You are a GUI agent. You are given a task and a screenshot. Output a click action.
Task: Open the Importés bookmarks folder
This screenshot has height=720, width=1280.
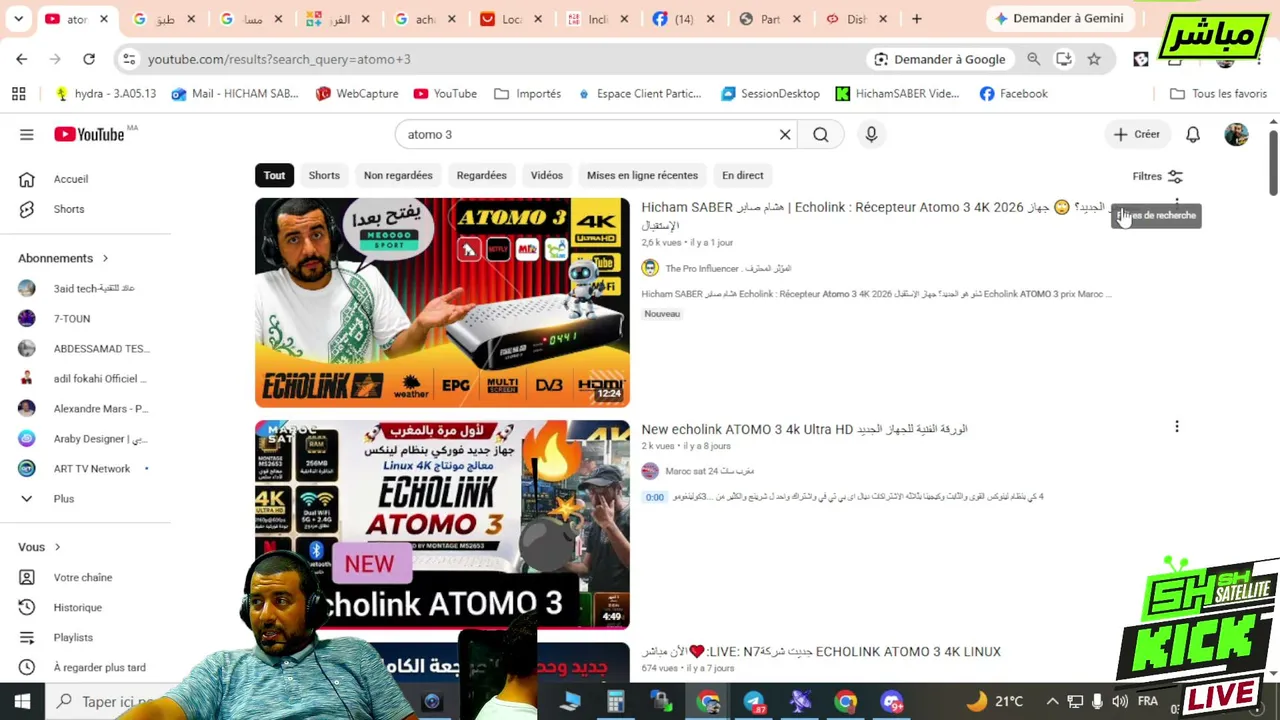[527, 93]
